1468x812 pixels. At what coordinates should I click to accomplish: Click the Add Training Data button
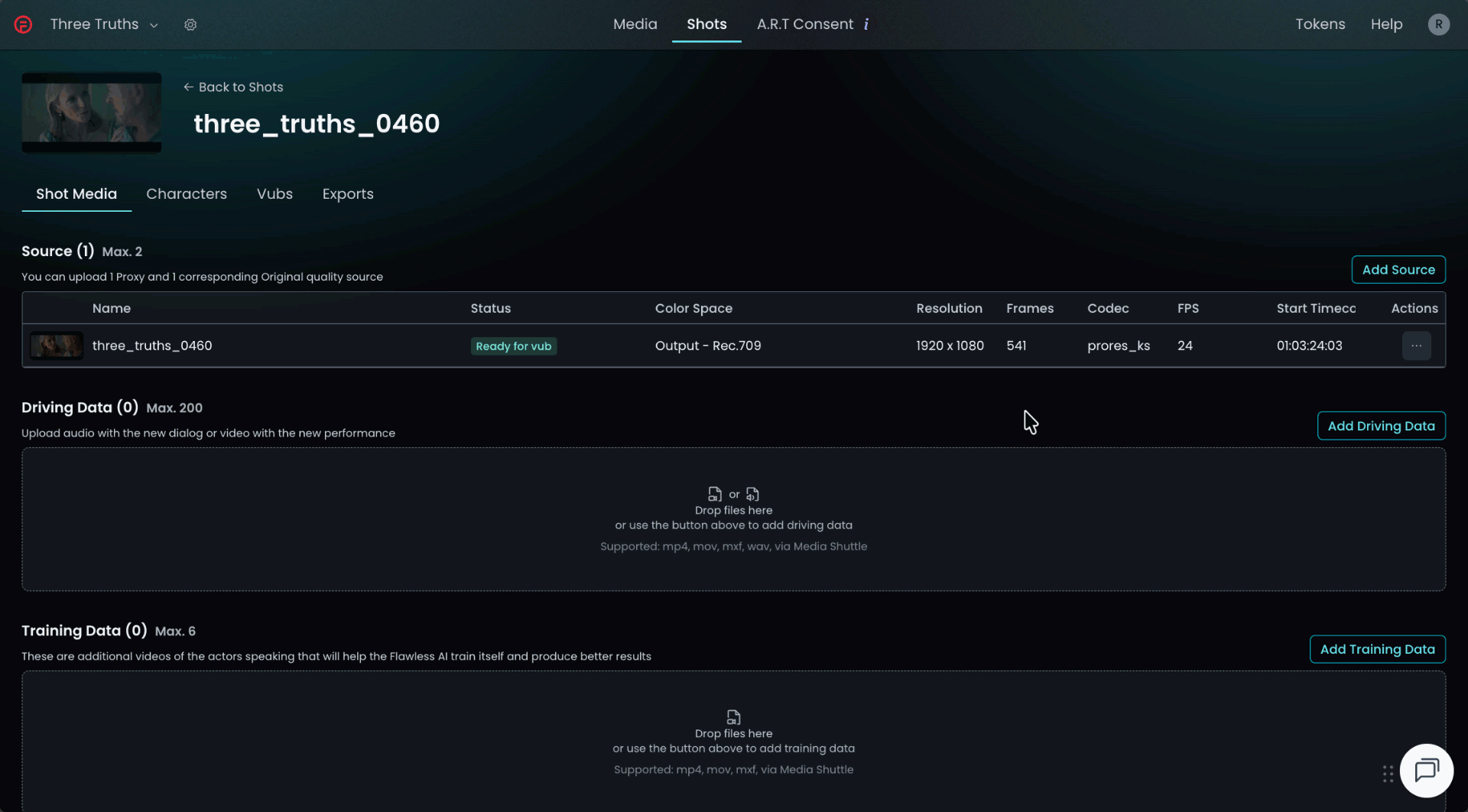1377,649
